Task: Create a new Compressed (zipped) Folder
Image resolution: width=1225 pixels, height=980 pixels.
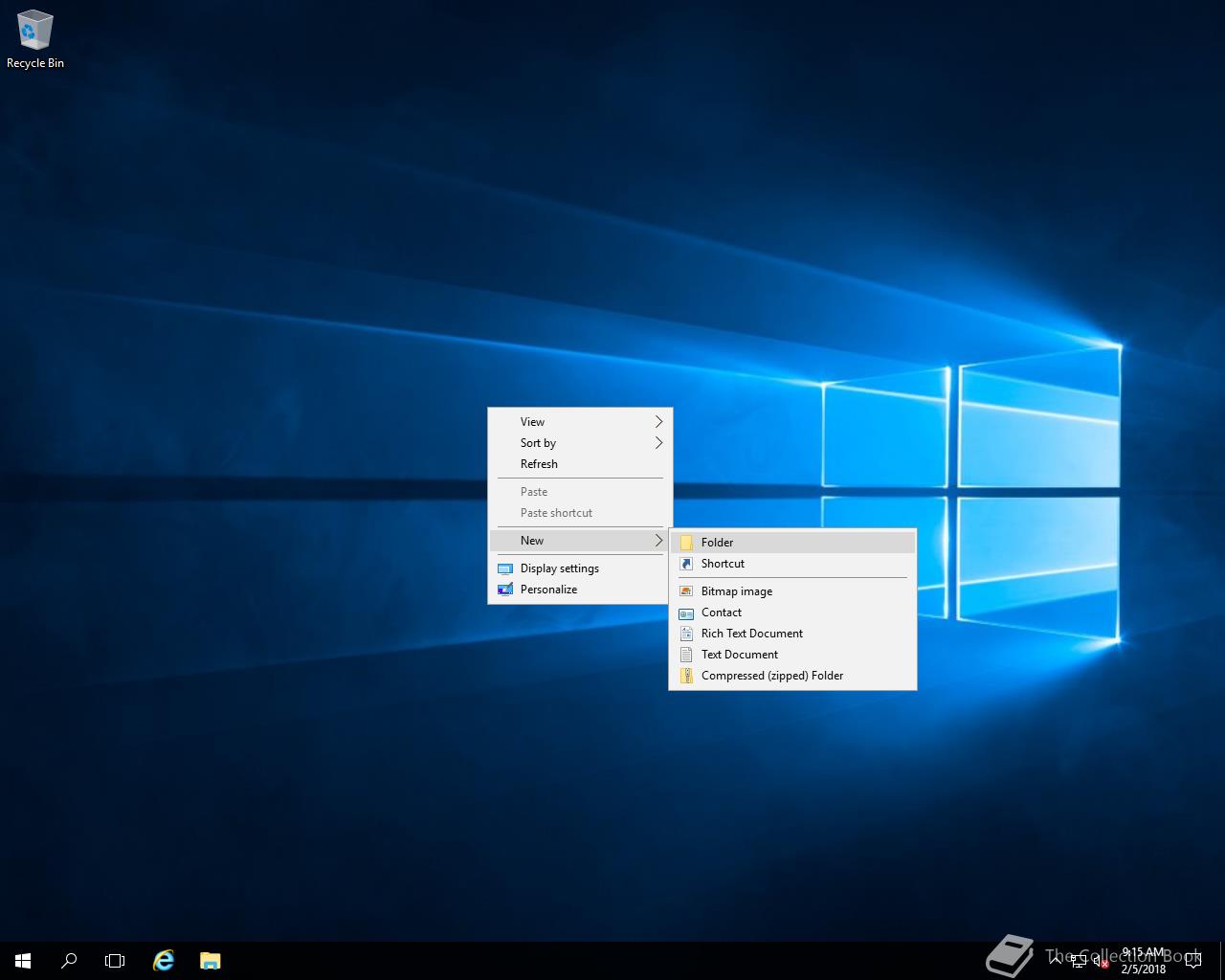Action: pos(792,676)
